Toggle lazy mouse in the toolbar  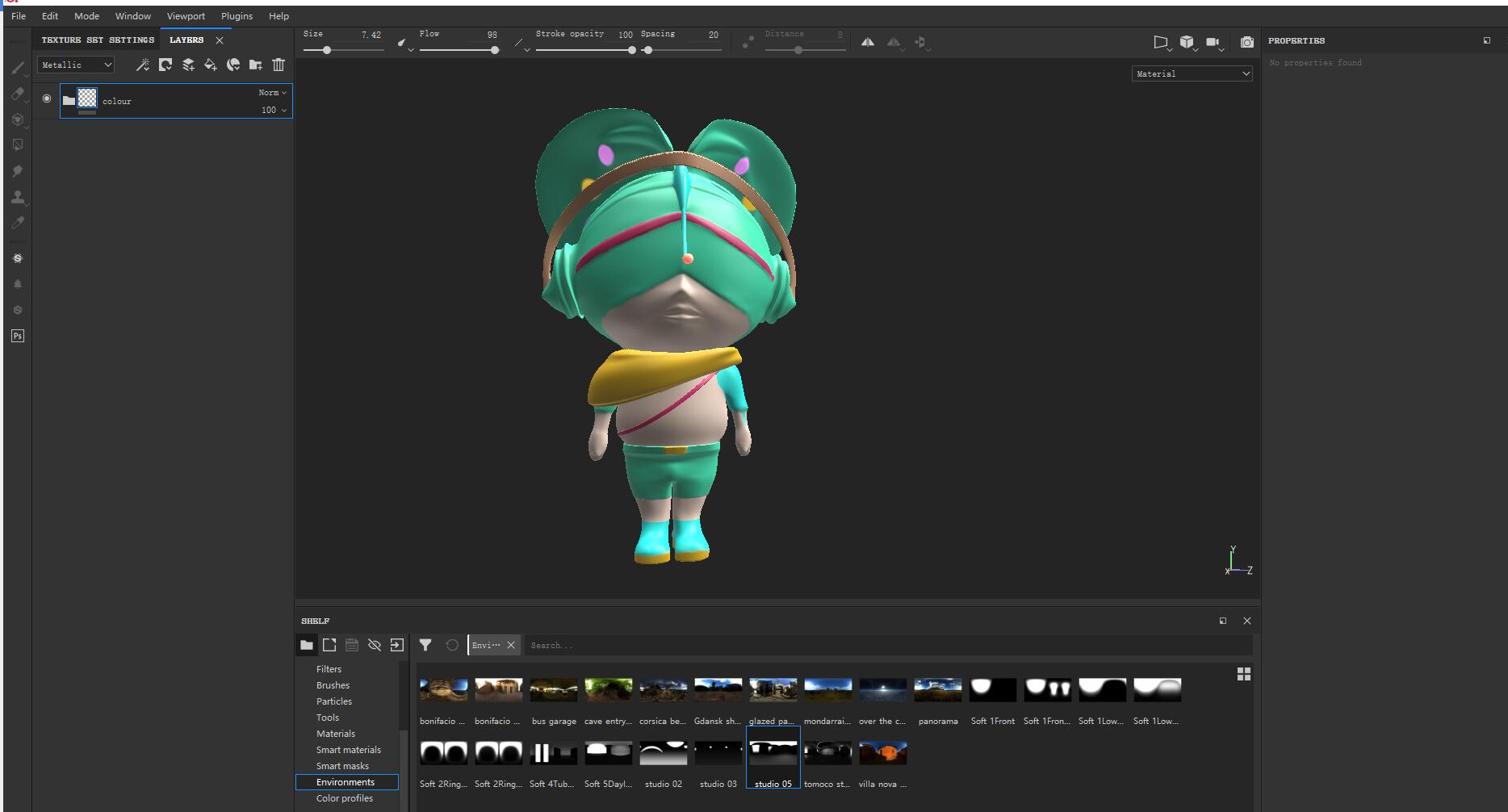click(748, 42)
